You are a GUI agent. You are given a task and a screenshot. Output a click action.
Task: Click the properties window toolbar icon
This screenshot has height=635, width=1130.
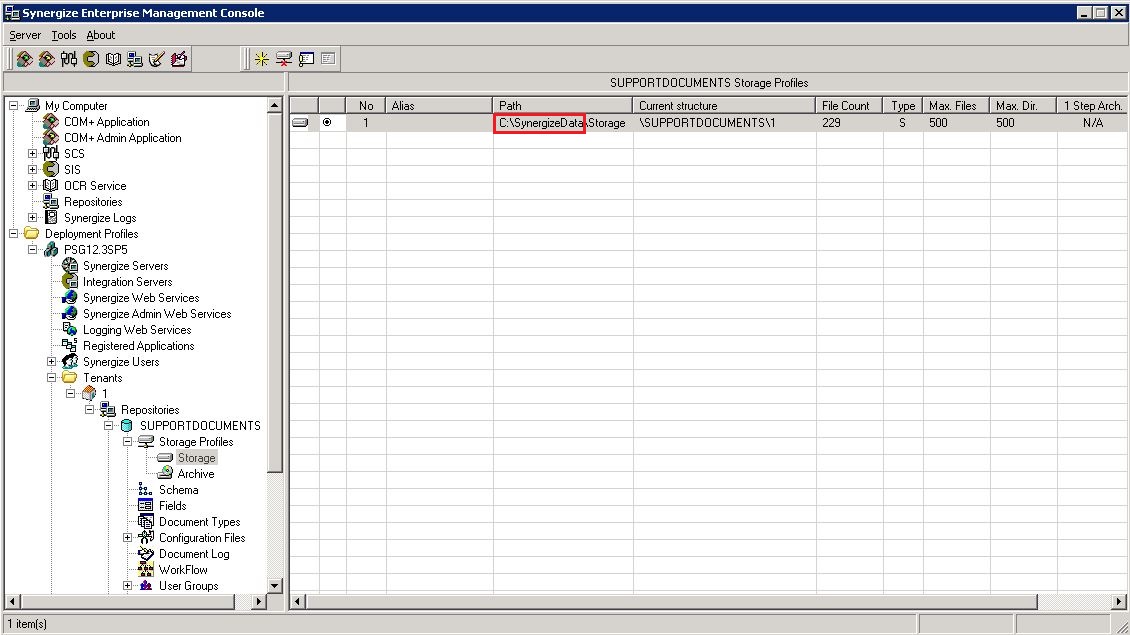tap(306, 59)
